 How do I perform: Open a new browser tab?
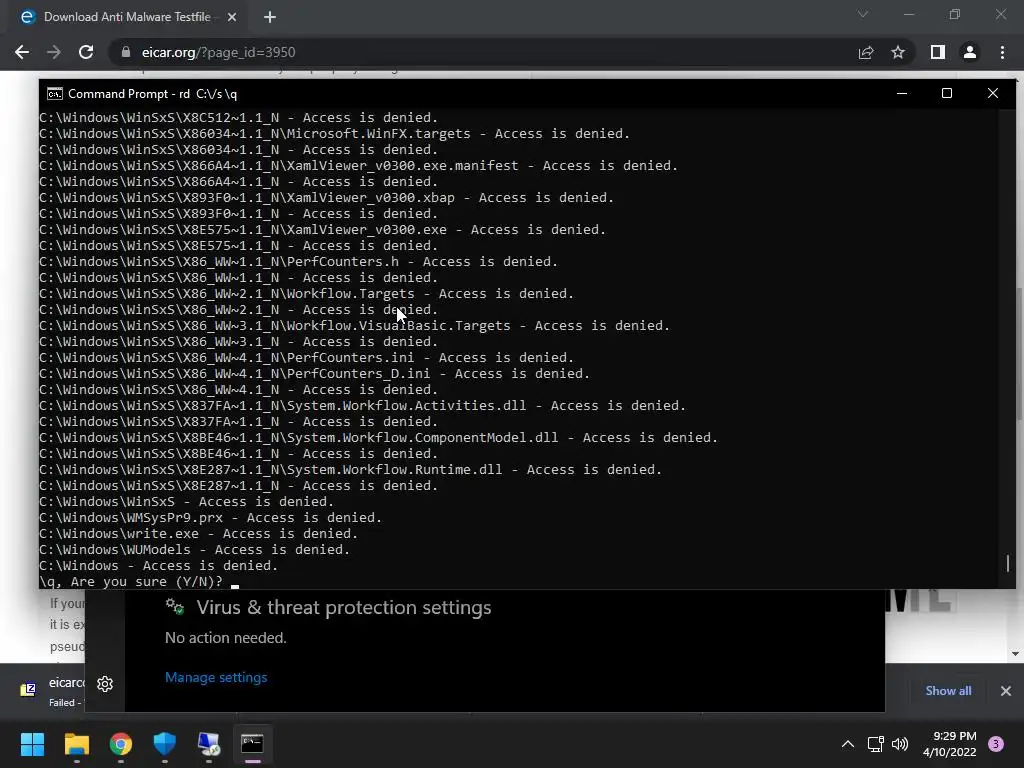pos(270,17)
